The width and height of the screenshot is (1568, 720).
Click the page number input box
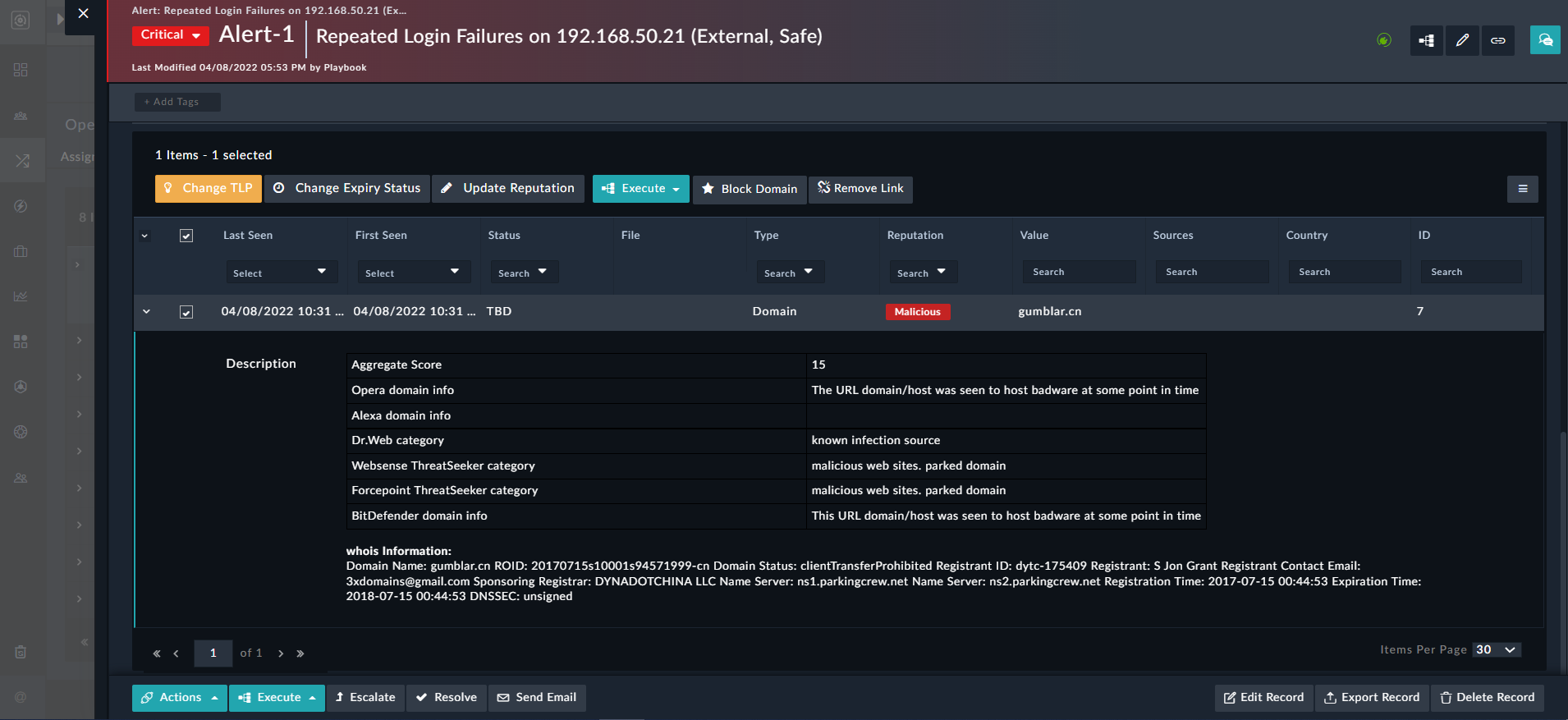click(213, 654)
